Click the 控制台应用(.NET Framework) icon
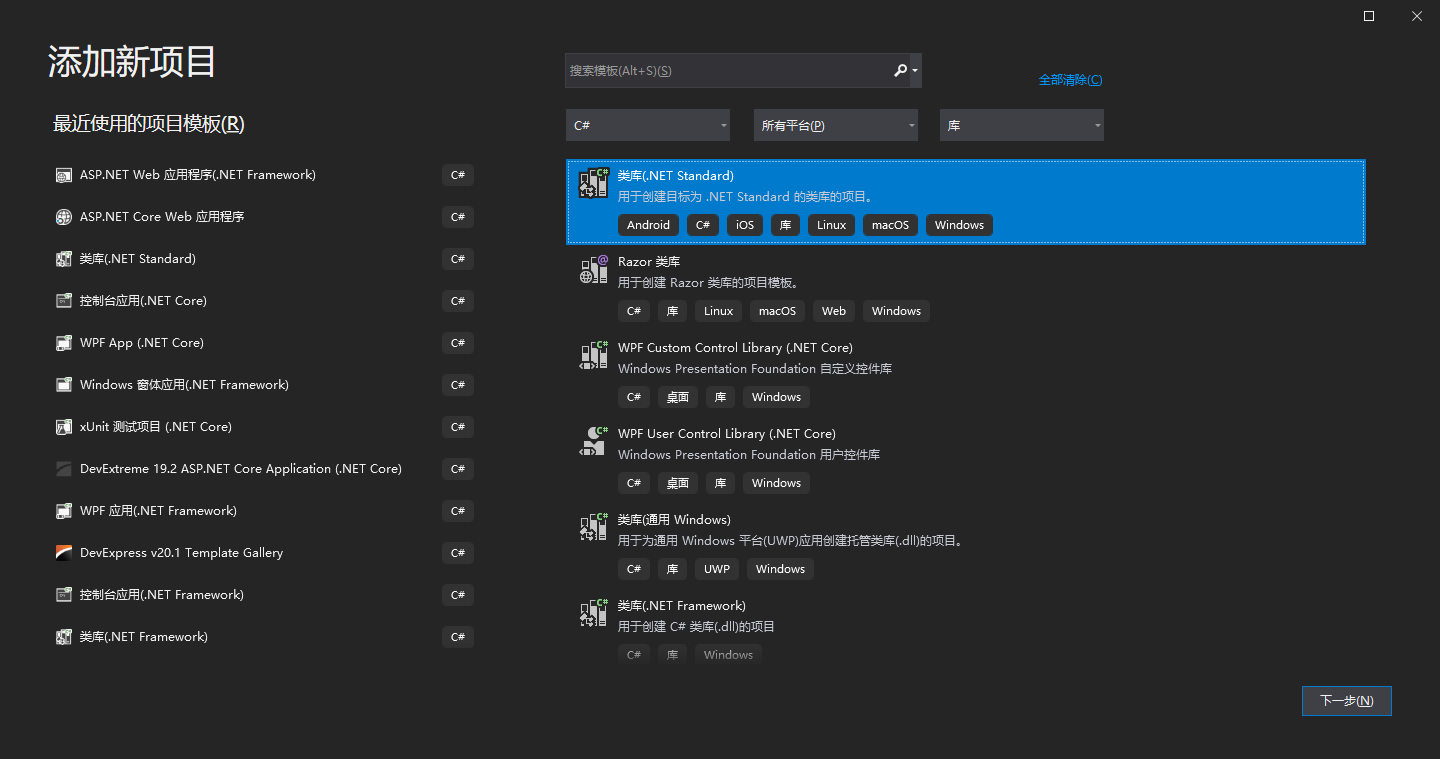1440x759 pixels. (x=64, y=595)
